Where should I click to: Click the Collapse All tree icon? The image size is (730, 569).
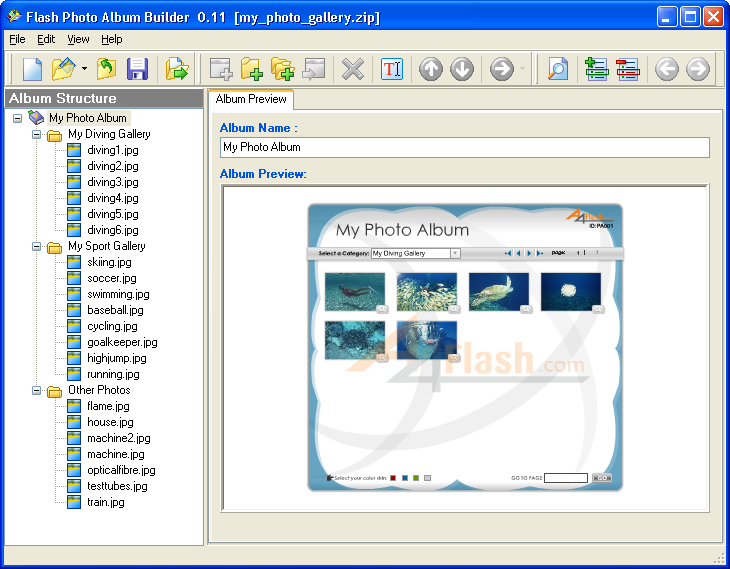pos(628,69)
